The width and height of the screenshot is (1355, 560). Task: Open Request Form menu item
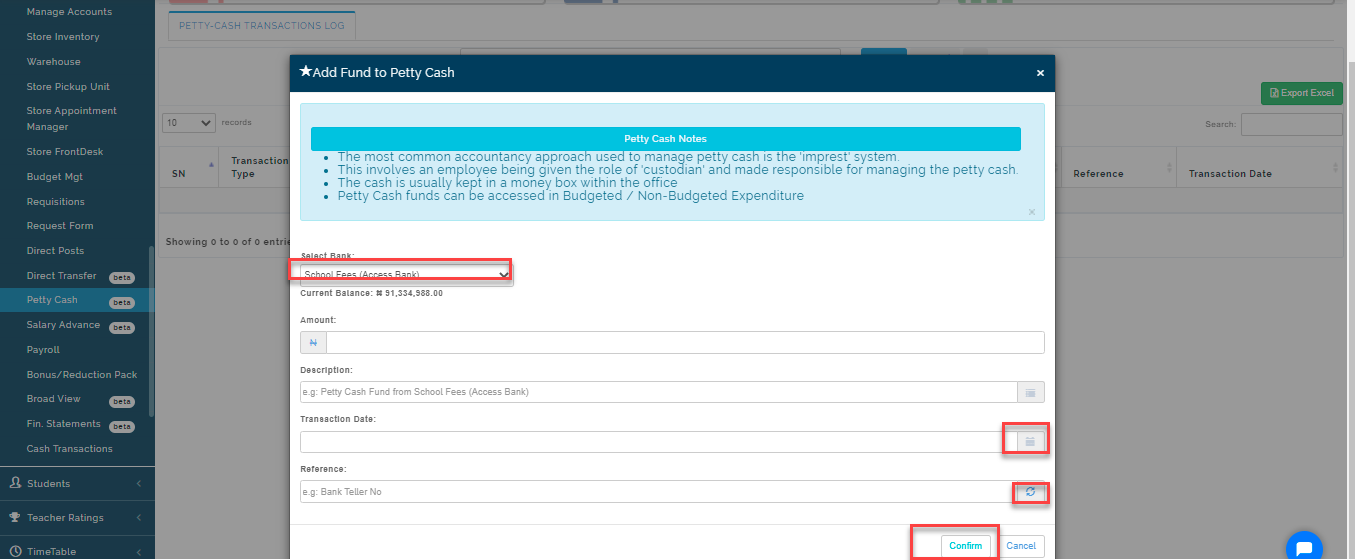click(x=60, y=226)
